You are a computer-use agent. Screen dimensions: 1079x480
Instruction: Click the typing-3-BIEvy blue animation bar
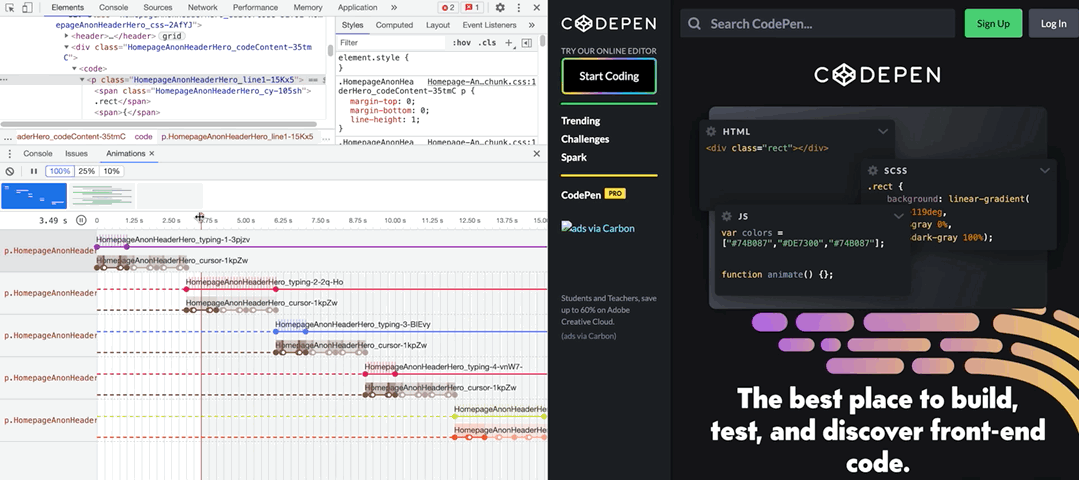[412, 331]
